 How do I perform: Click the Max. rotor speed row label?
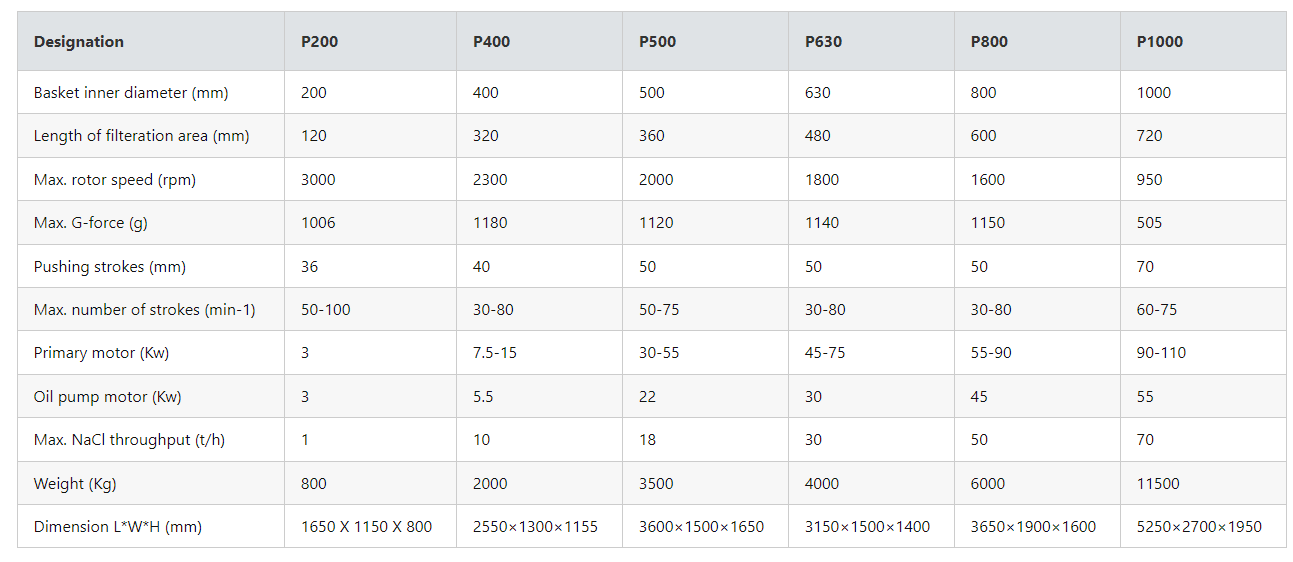(x=115, y=180)
